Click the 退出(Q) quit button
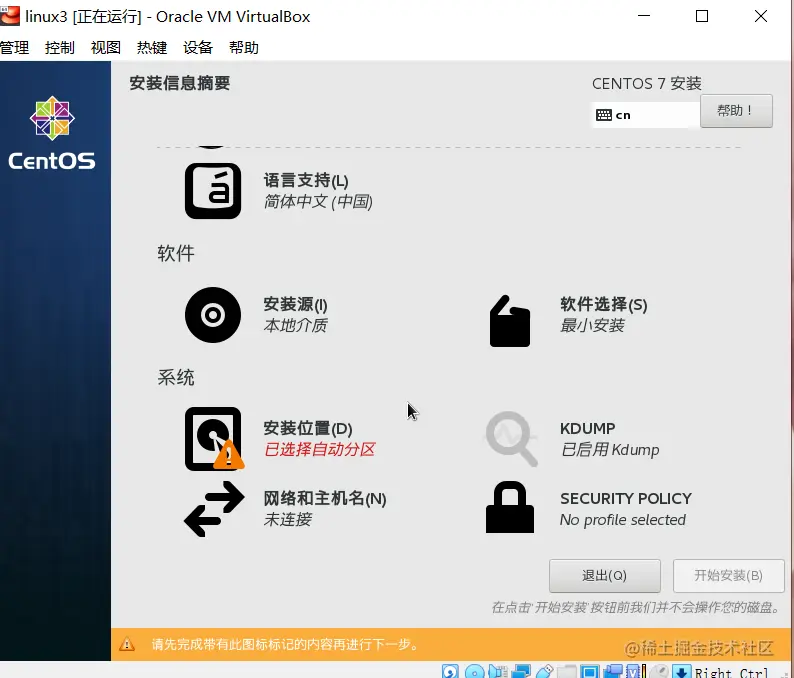Image resolution: width=794 pixels, height=678 pixels. pos(605,576)
